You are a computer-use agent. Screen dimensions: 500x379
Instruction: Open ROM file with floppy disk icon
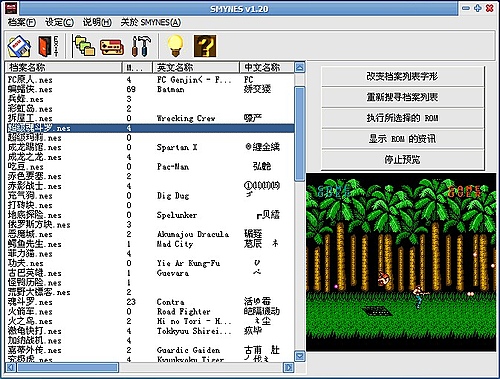(x=19, y=46)
